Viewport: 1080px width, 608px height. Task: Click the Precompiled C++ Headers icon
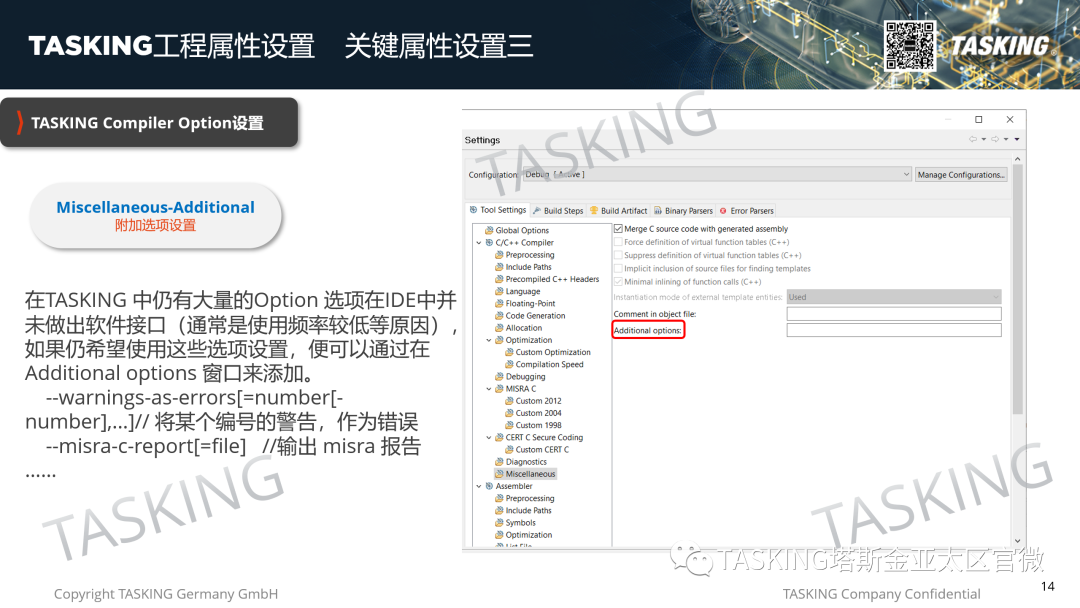pos(499,280)
